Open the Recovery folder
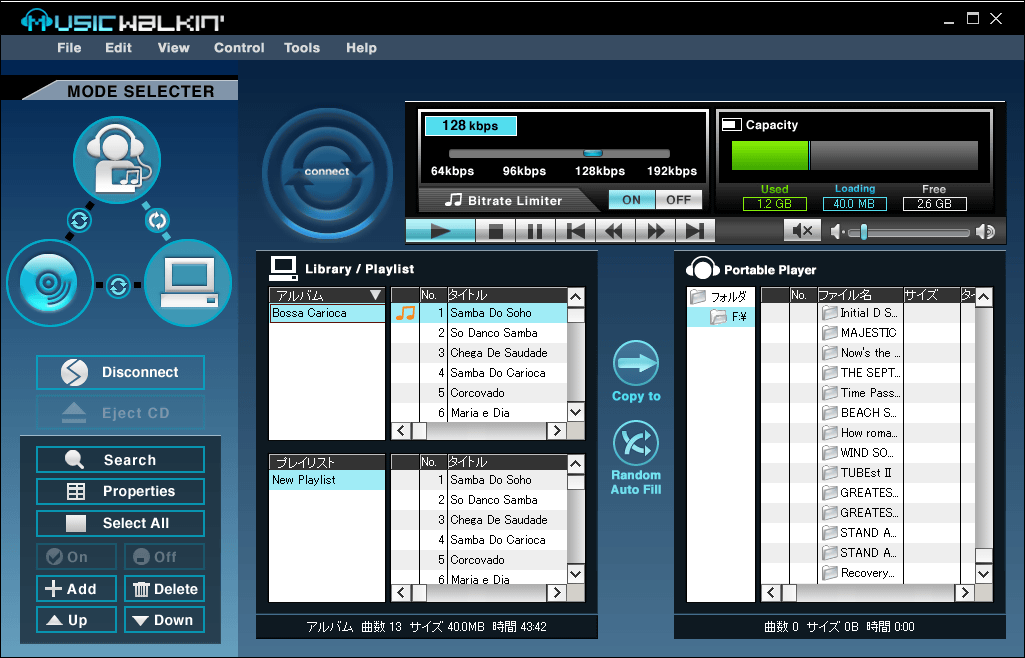The width and height of the screenshot is (1025, 658). pyautogui.click(x=859, y=573)
